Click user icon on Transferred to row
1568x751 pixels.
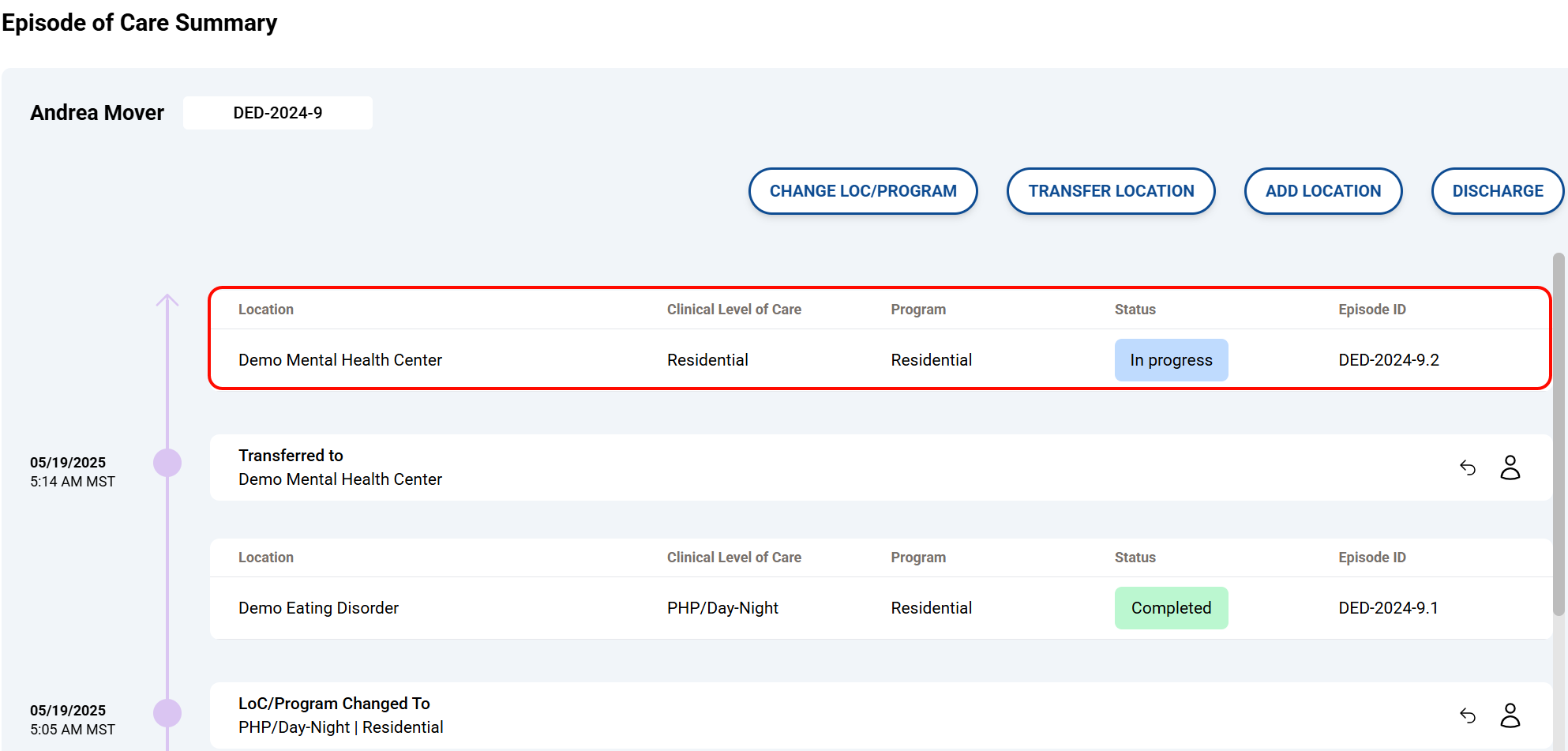[1510, 467]
